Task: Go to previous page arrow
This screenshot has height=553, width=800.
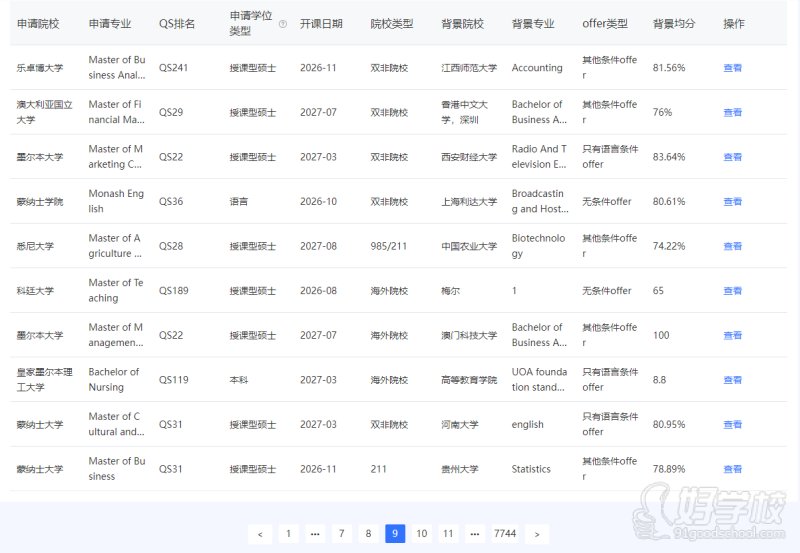Action: 260,534
